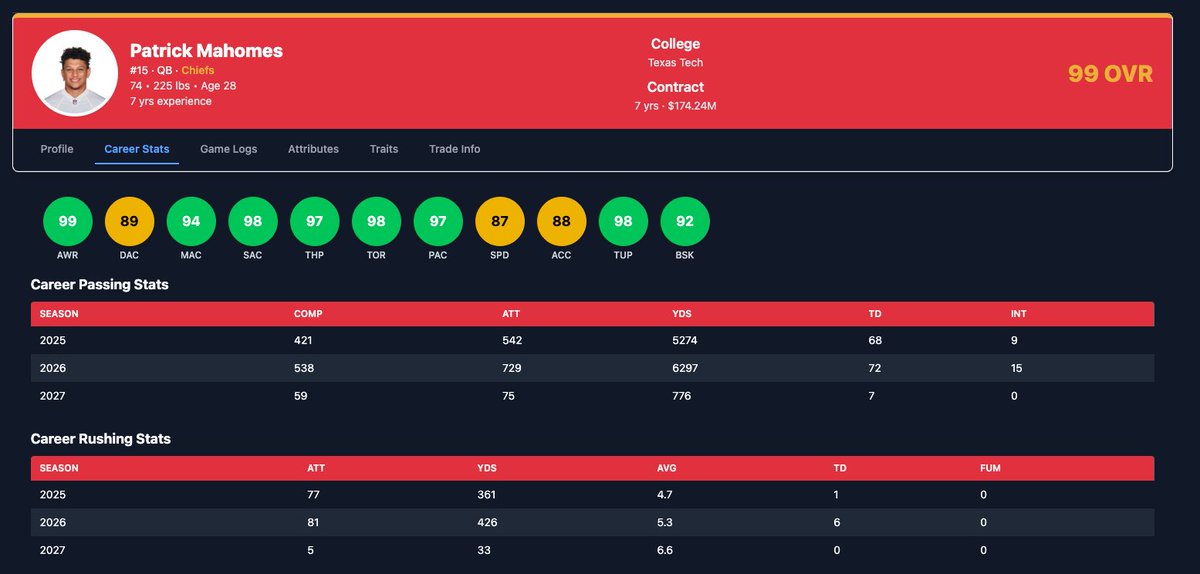
Task: View the Traits tab
Action: coord(384,149)
